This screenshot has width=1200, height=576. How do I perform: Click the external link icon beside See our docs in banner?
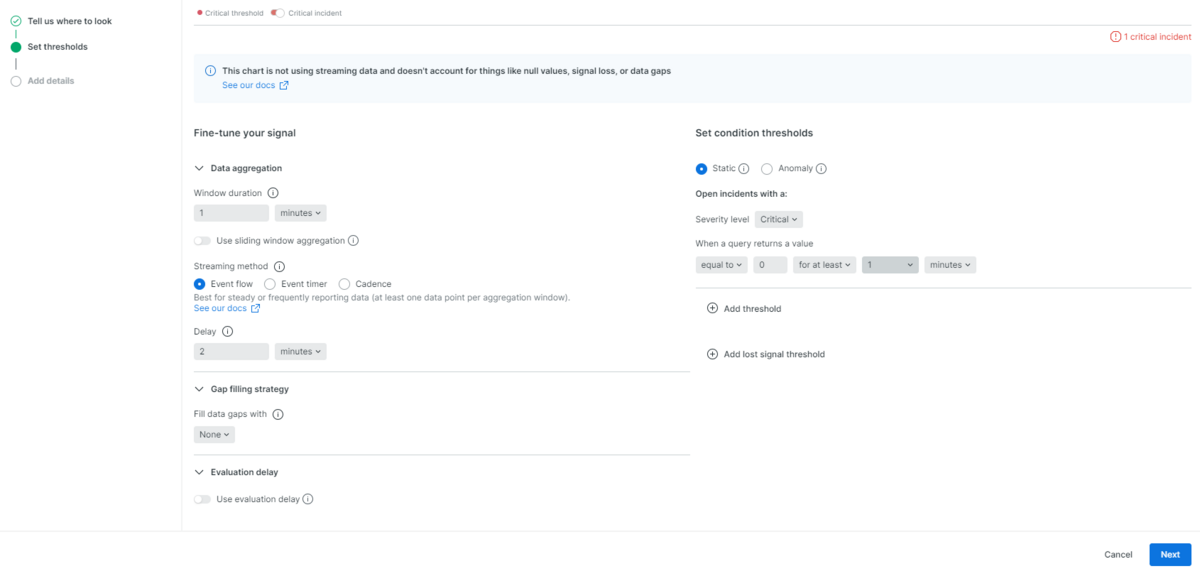[284, 86]
